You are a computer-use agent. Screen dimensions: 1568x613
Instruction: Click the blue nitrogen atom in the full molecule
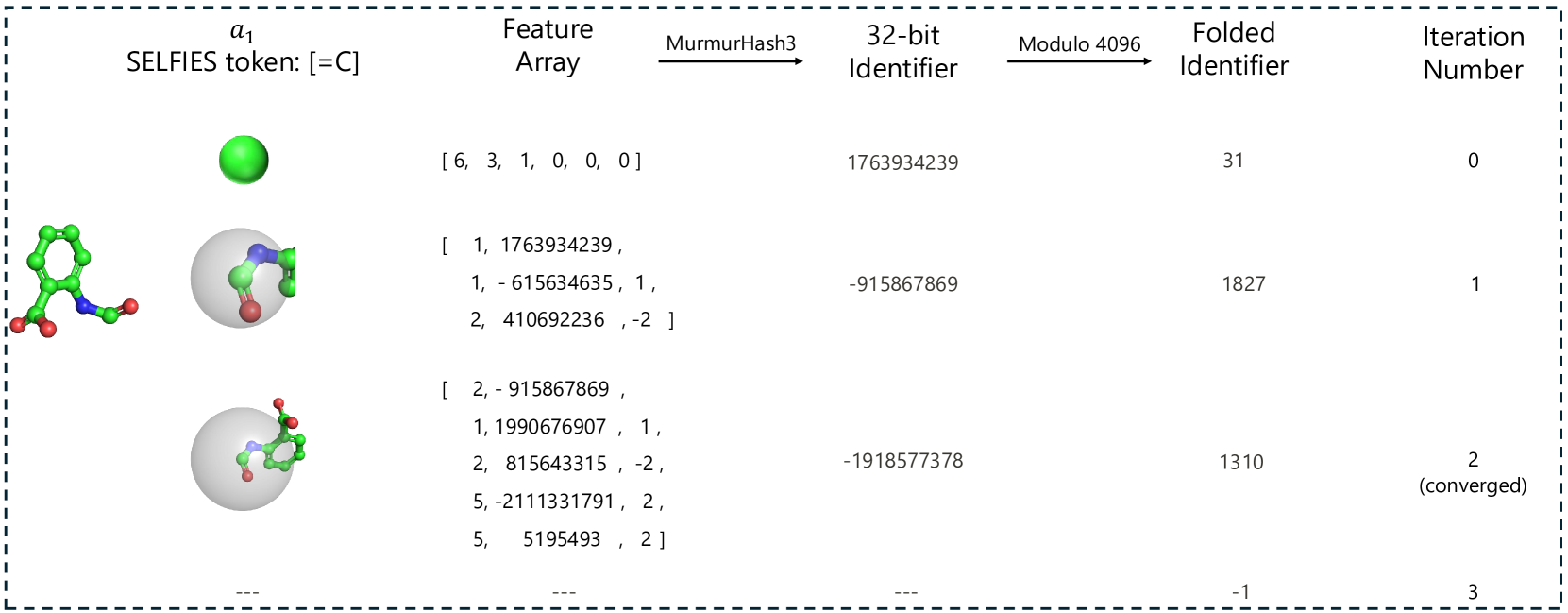click(83, 304)
